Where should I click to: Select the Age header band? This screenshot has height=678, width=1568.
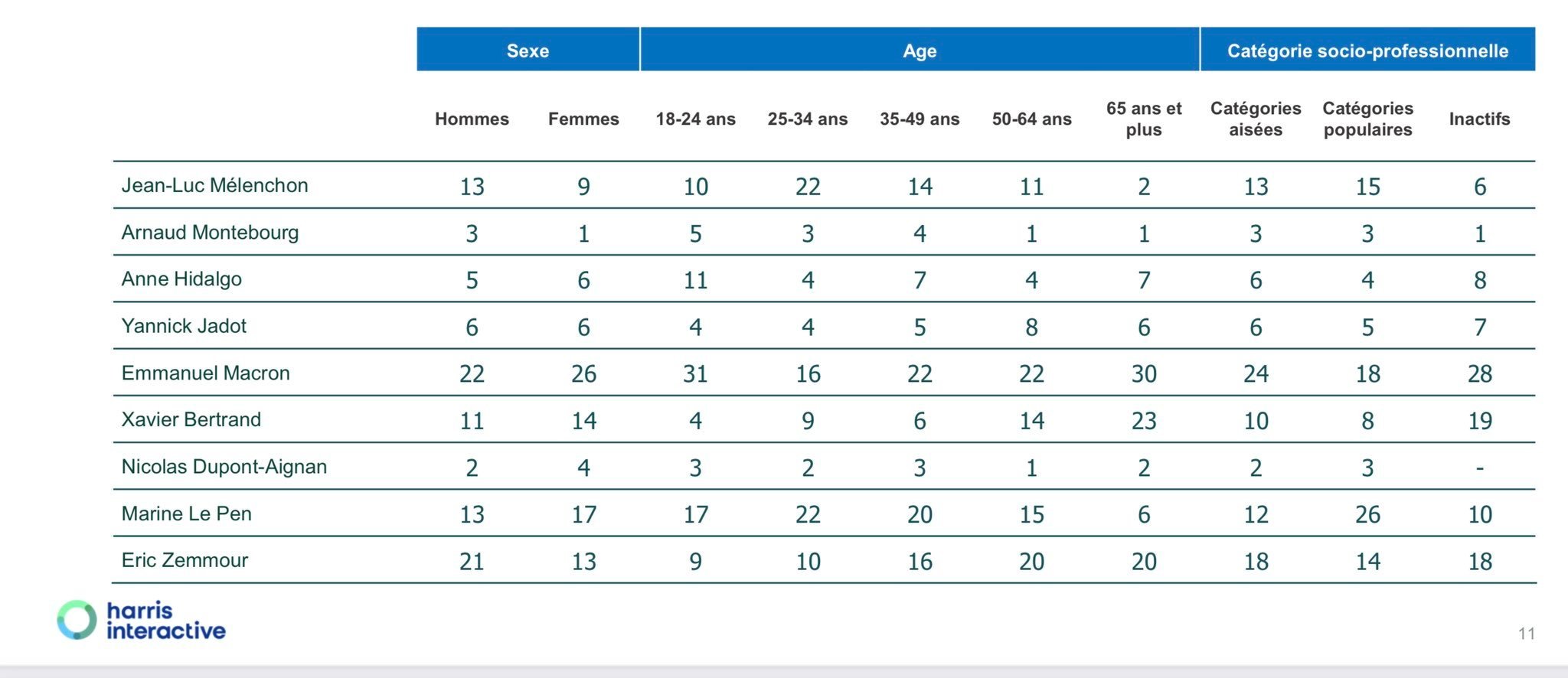[920, 50]
